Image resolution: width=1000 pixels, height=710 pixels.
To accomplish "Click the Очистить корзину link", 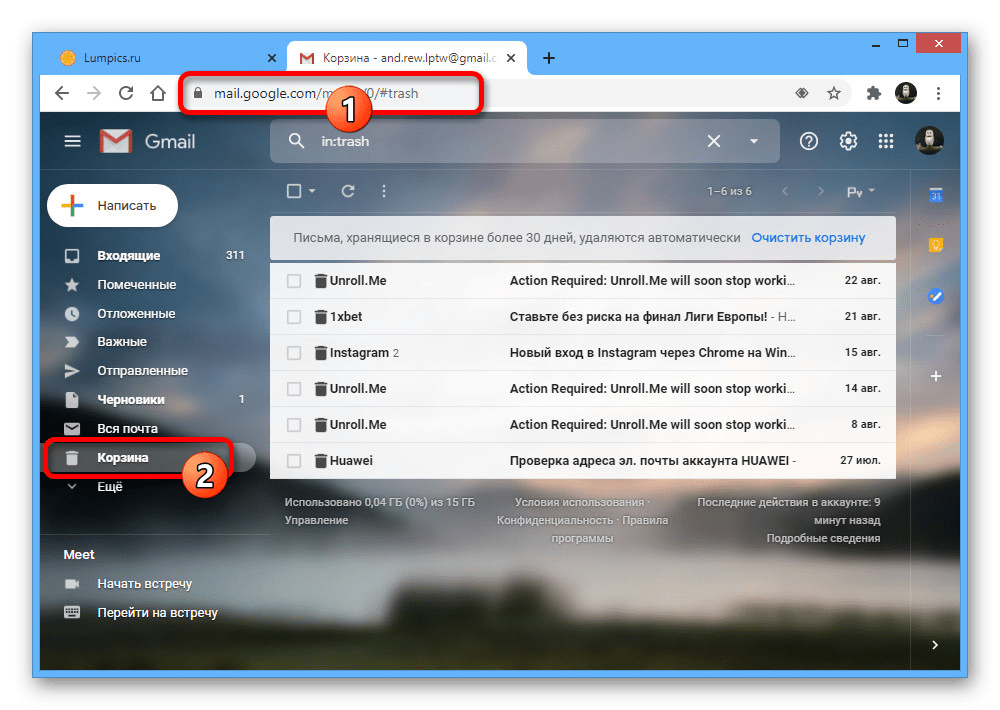I will pos(808,238).
